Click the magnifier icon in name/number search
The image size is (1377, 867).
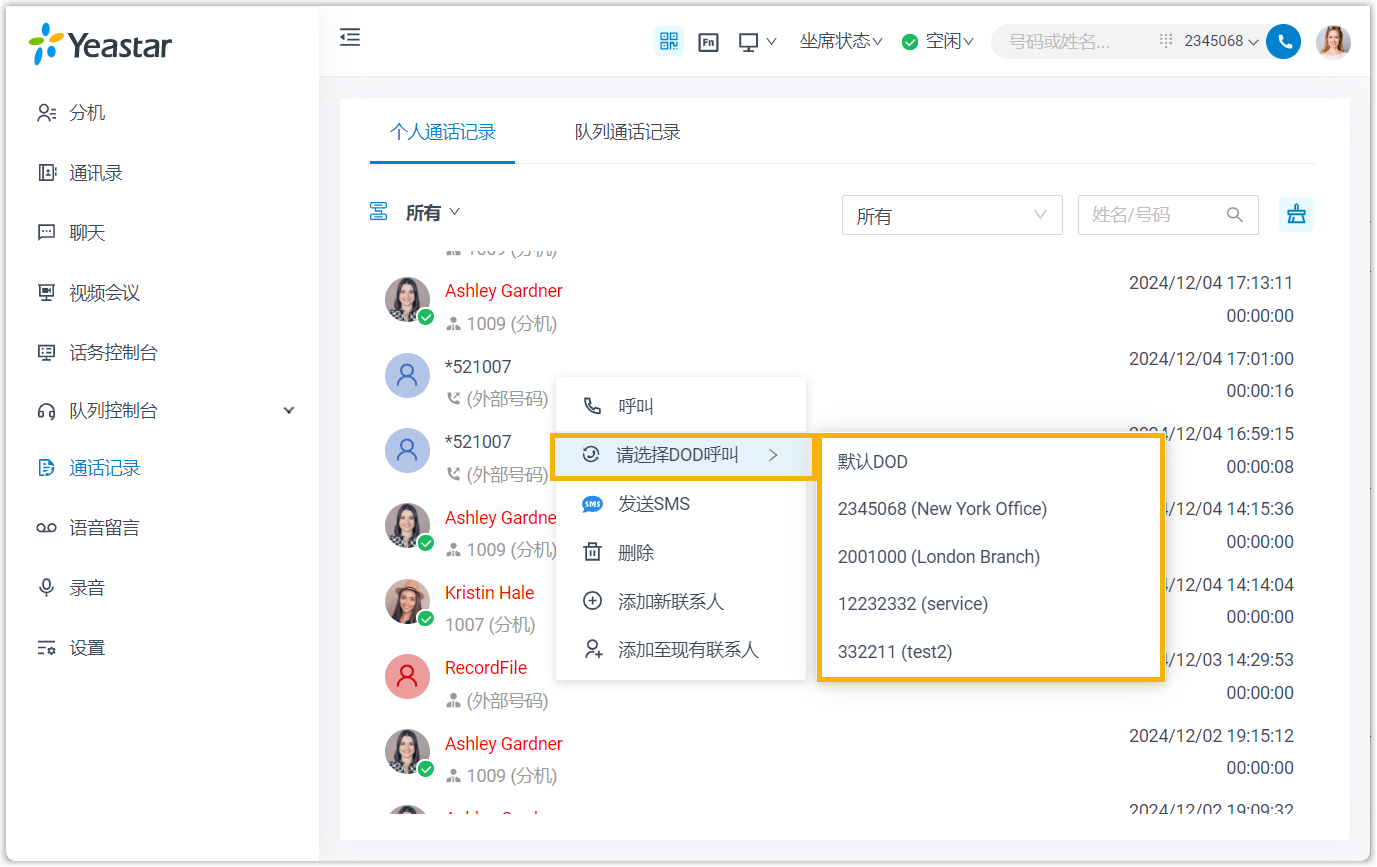(x=1235, y=215)
